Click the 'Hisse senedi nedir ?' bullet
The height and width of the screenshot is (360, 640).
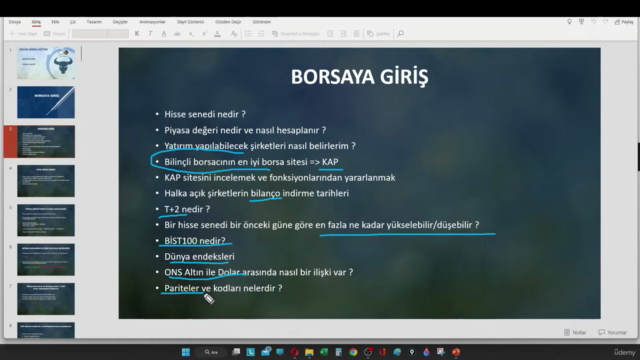click(205, 114)
